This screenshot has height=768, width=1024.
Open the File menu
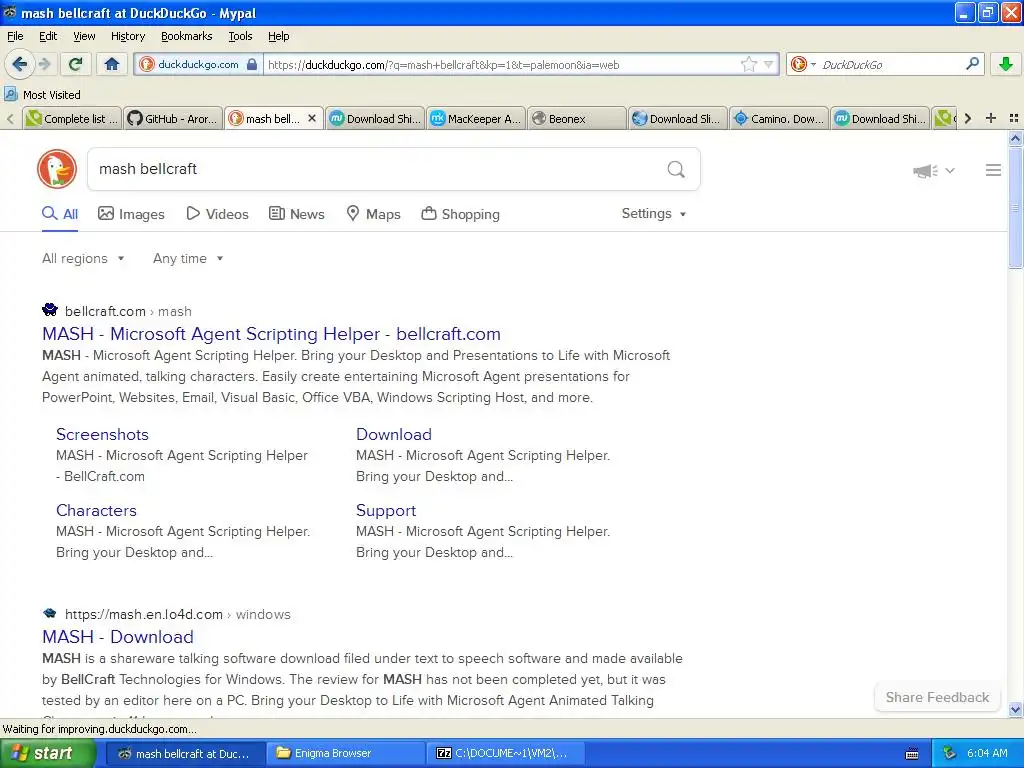pyautogui.click(x=15, y=36)
